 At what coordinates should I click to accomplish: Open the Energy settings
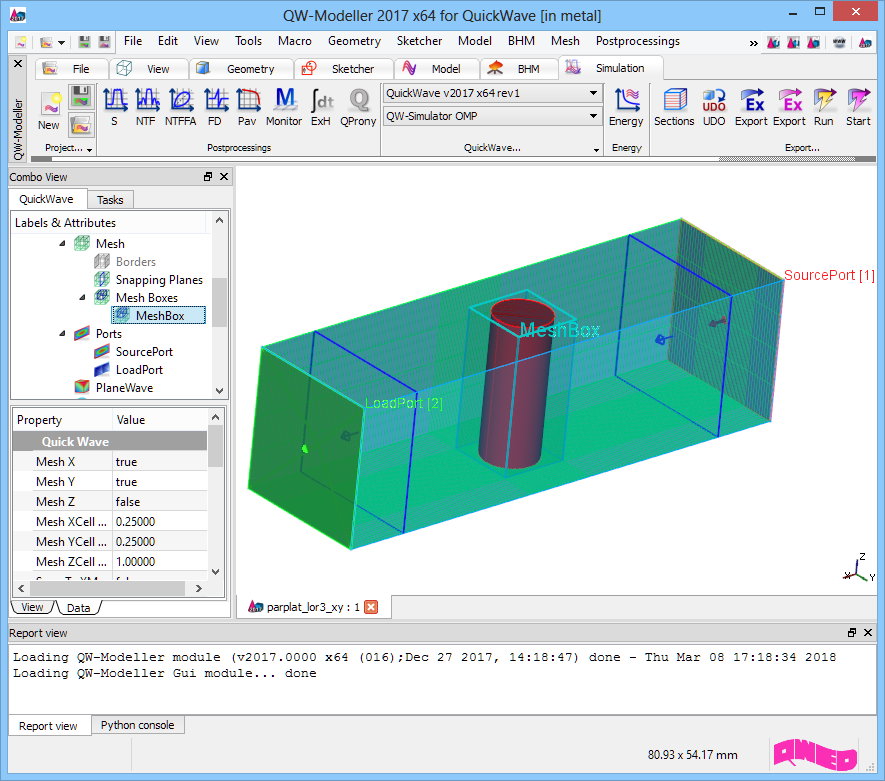(x=626, y=106)
